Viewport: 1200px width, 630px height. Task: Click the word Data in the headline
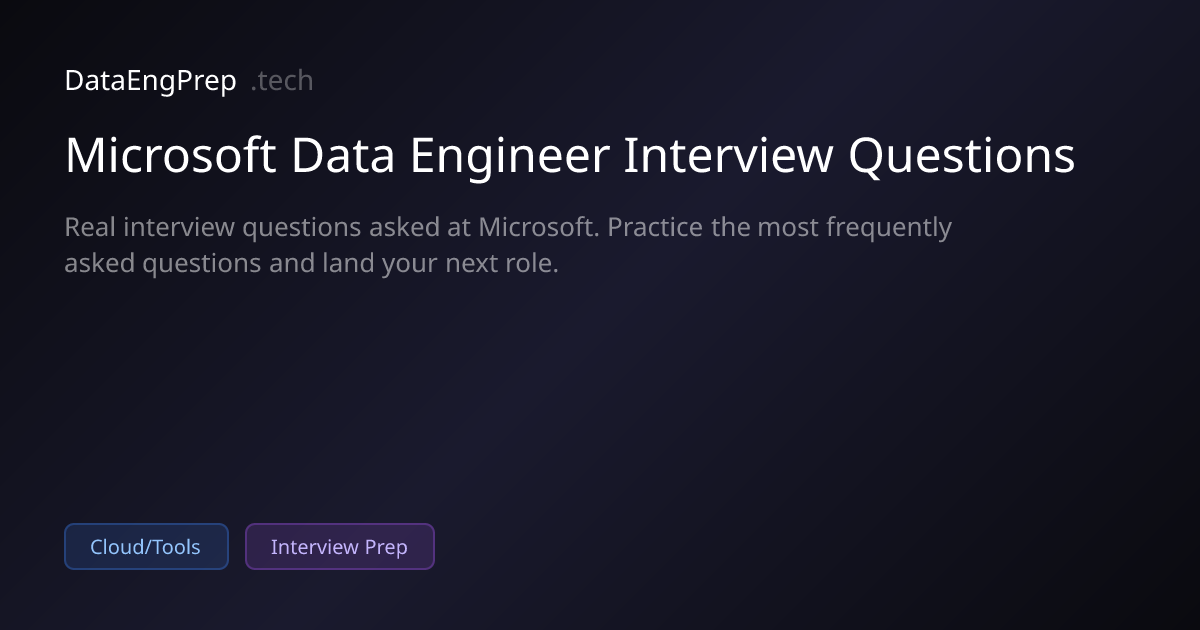coord(335,157)
